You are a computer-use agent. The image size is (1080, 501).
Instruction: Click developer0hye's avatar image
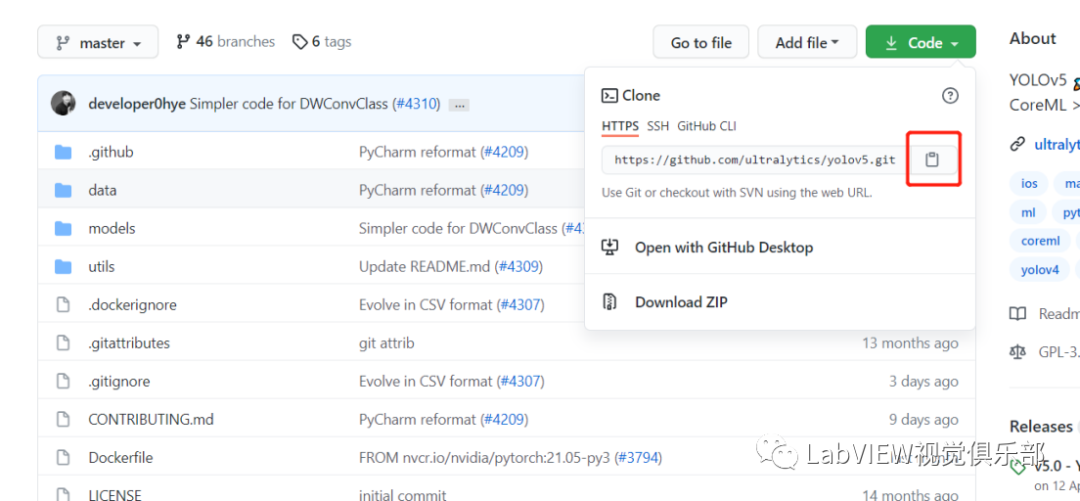coord(63,103)
